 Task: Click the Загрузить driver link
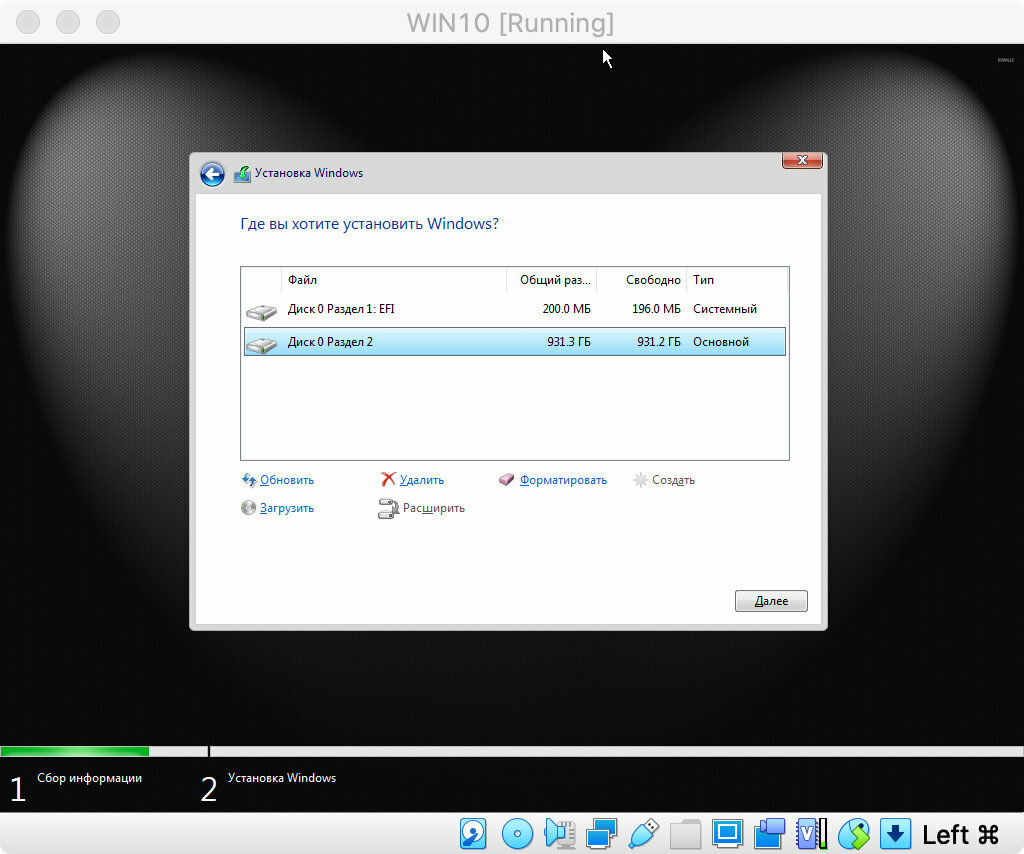(287, 508)
